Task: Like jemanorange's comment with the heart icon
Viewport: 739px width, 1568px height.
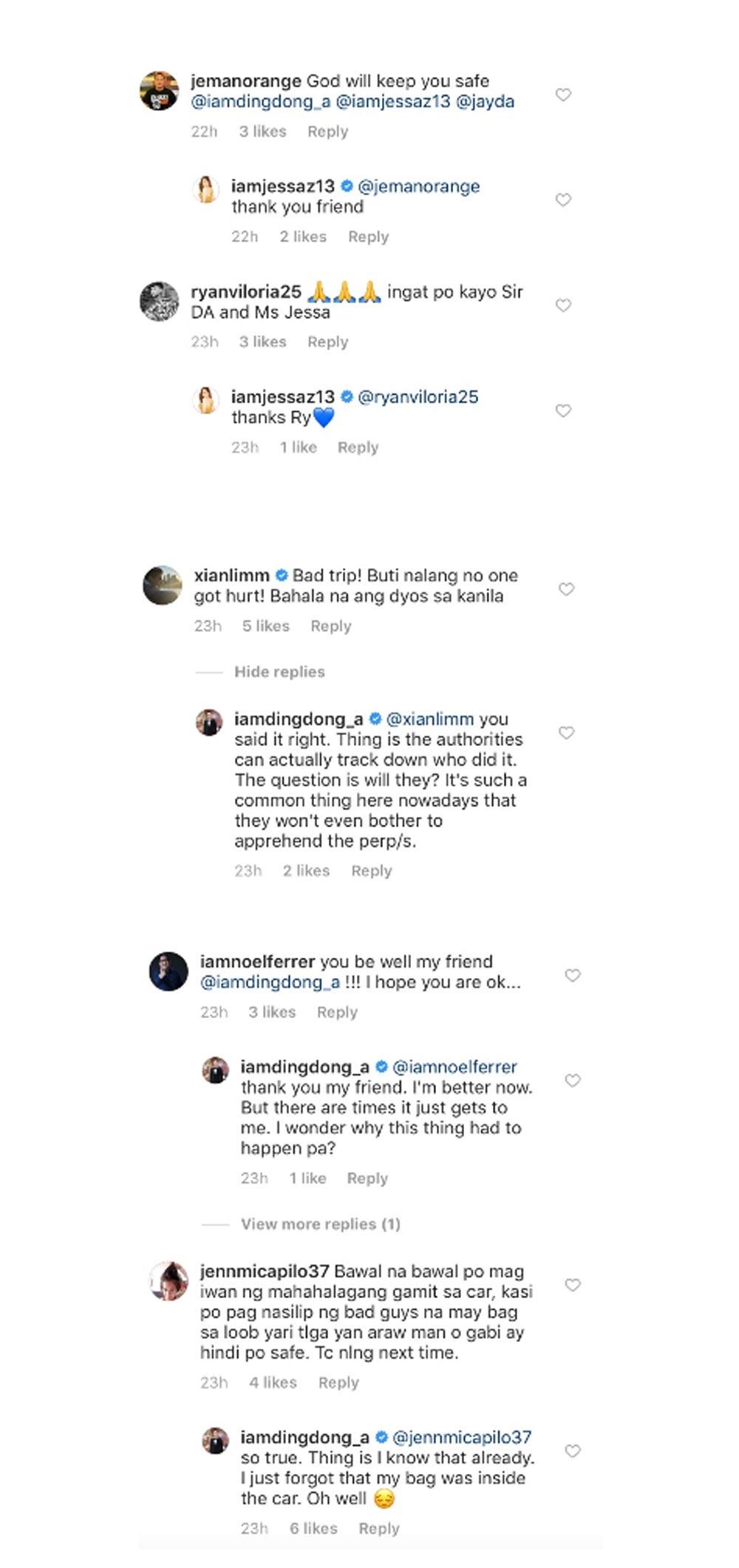Action: pos(563,95)
